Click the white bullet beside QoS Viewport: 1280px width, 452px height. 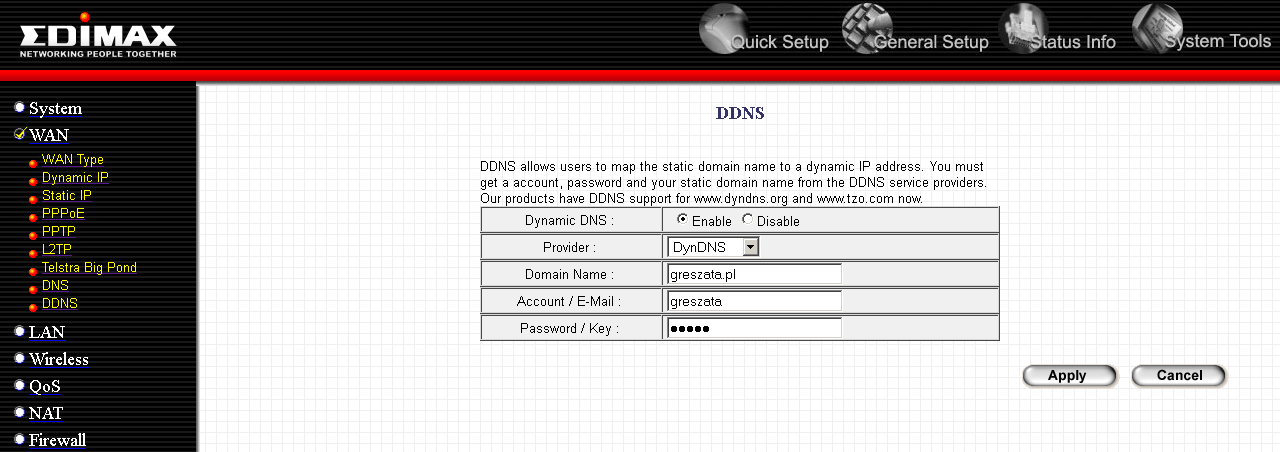coord(19,384)
